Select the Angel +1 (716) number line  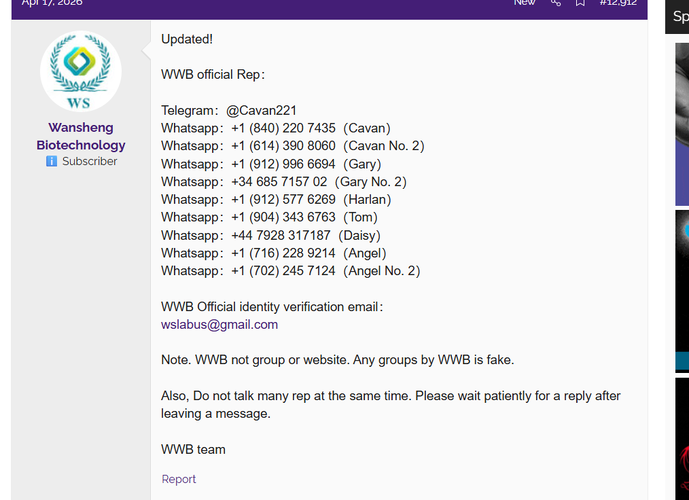[x=274, y=253]
